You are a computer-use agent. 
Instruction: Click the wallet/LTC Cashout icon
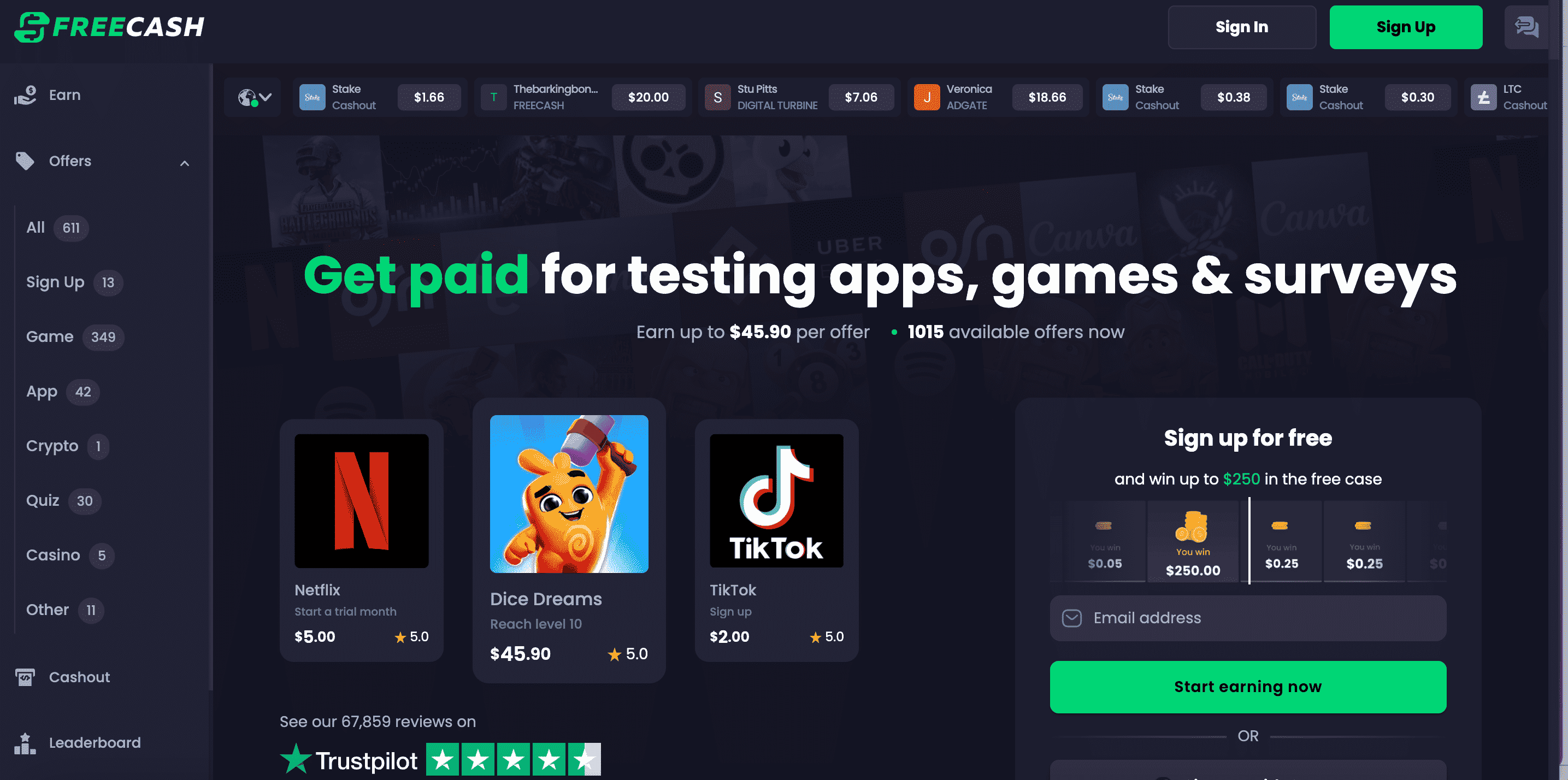(1485, 96)
